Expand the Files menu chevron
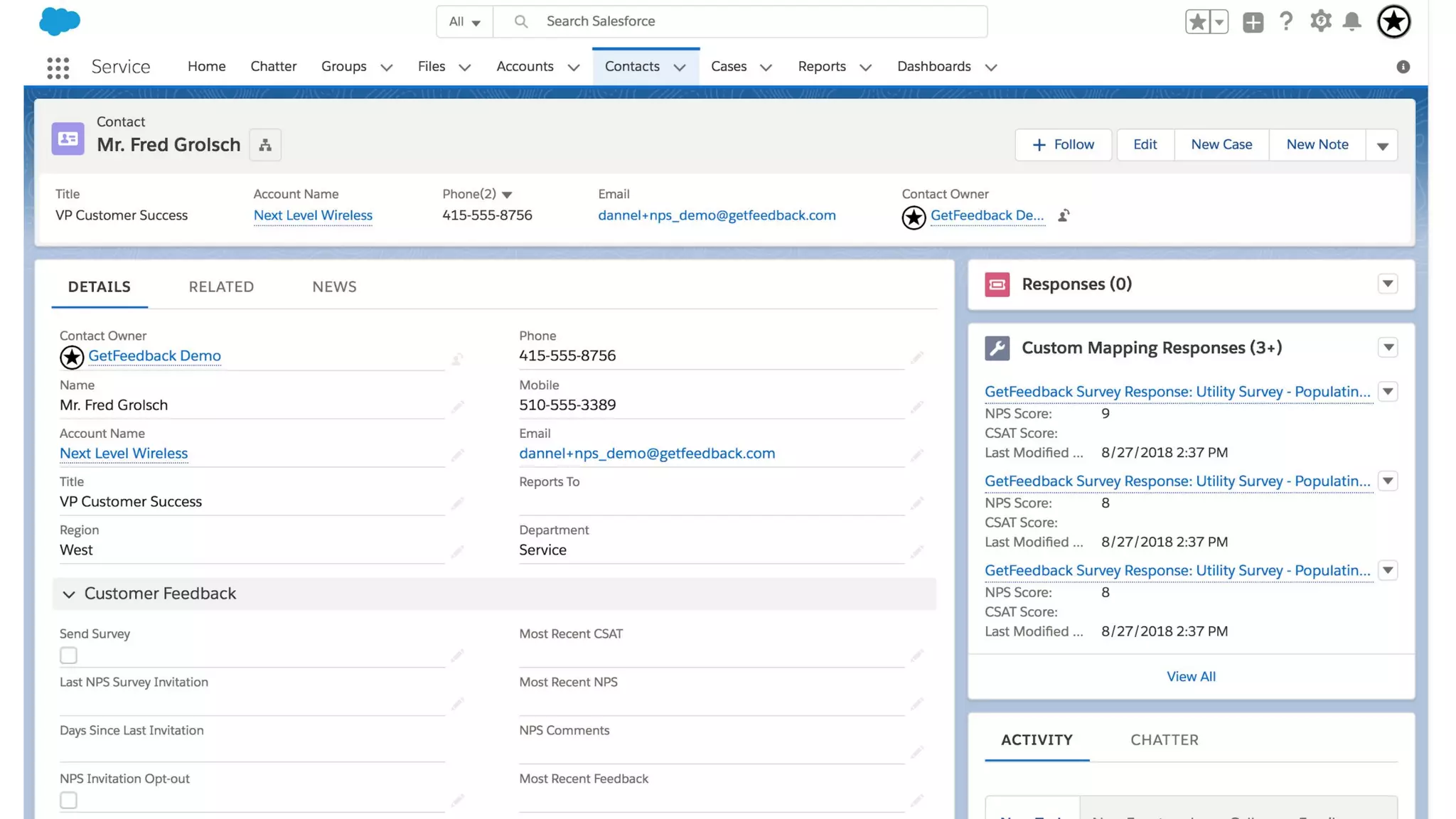 coord(464,68)
